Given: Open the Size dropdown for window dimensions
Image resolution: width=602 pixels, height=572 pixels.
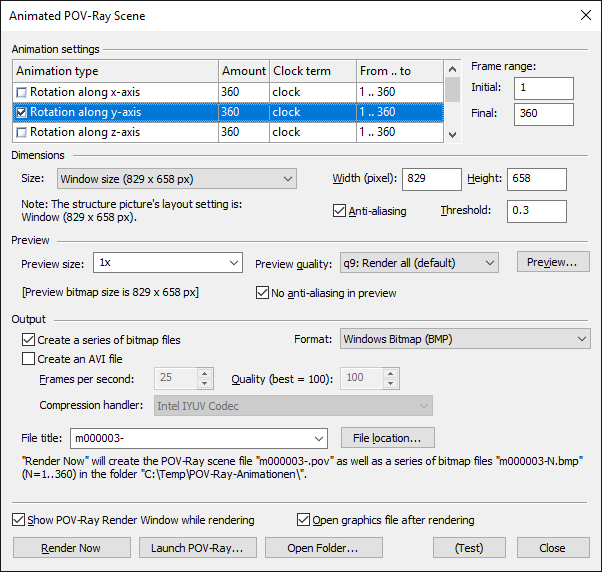Looking at the screenshot, I should click(176, 179).
